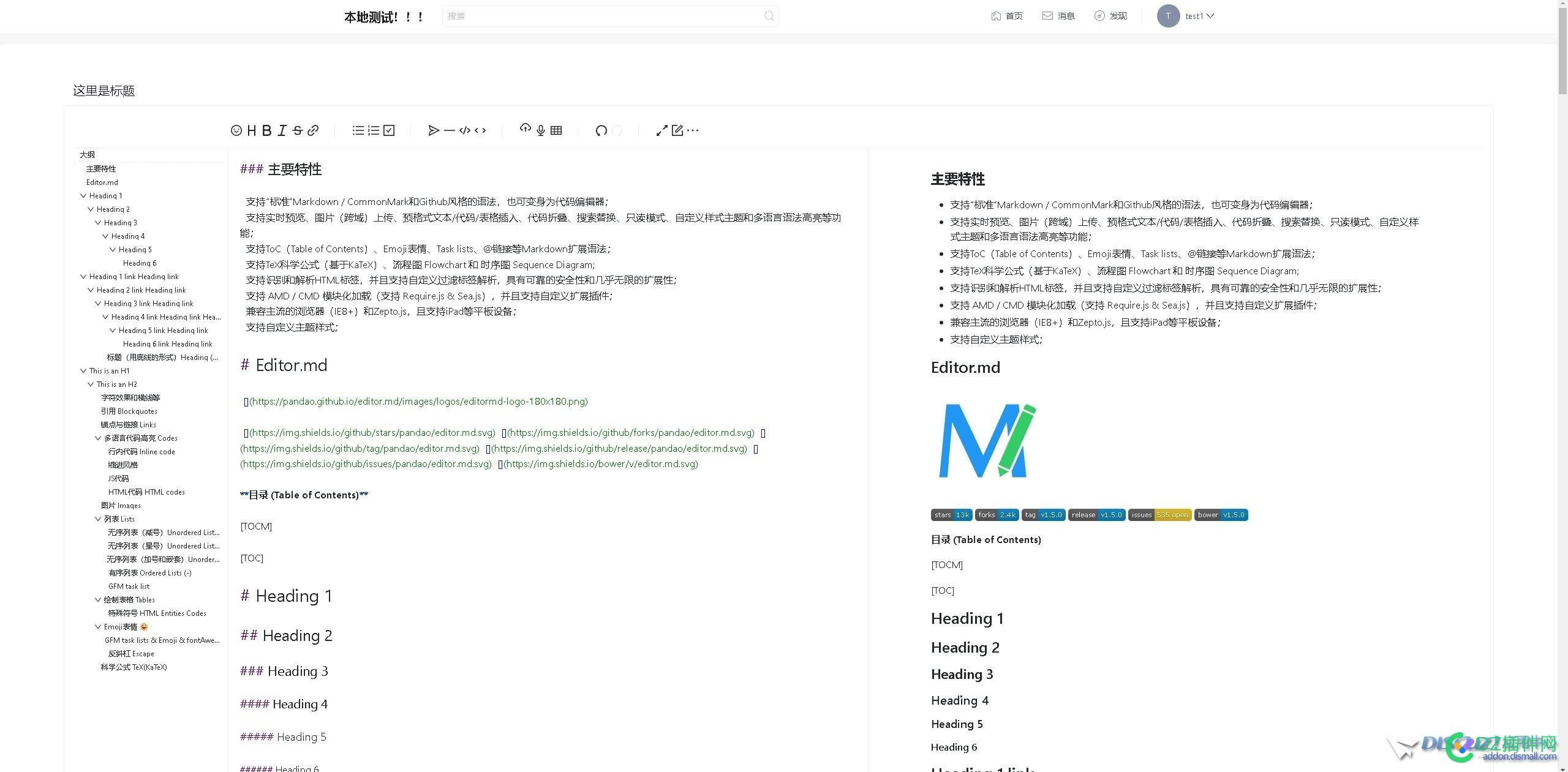Image resolution: width=1568 pixels, height=772 pixels.
Task: Collapse '多语言代码高亮 Codes' outline node
Action: click(98, 438)
